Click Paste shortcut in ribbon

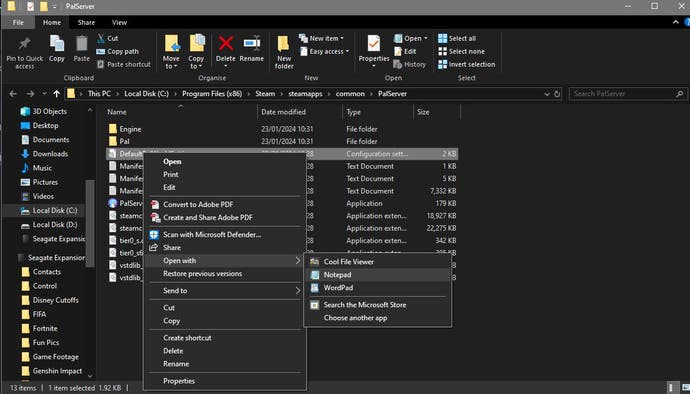coord(124,64)
